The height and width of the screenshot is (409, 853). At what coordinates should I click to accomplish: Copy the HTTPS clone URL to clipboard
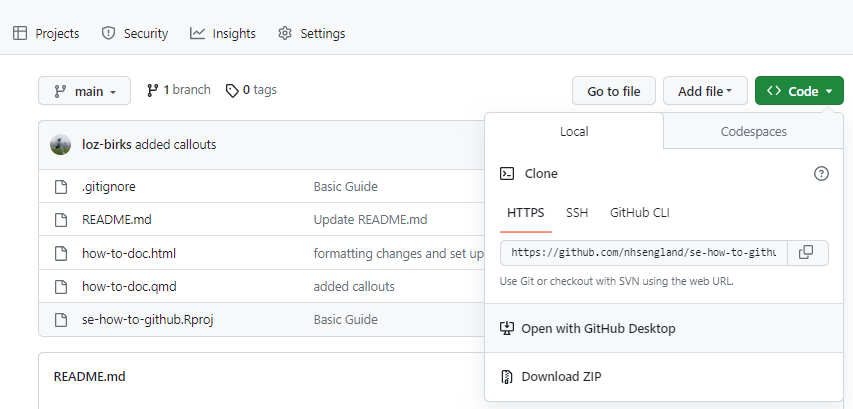click(x=808, y=252)
